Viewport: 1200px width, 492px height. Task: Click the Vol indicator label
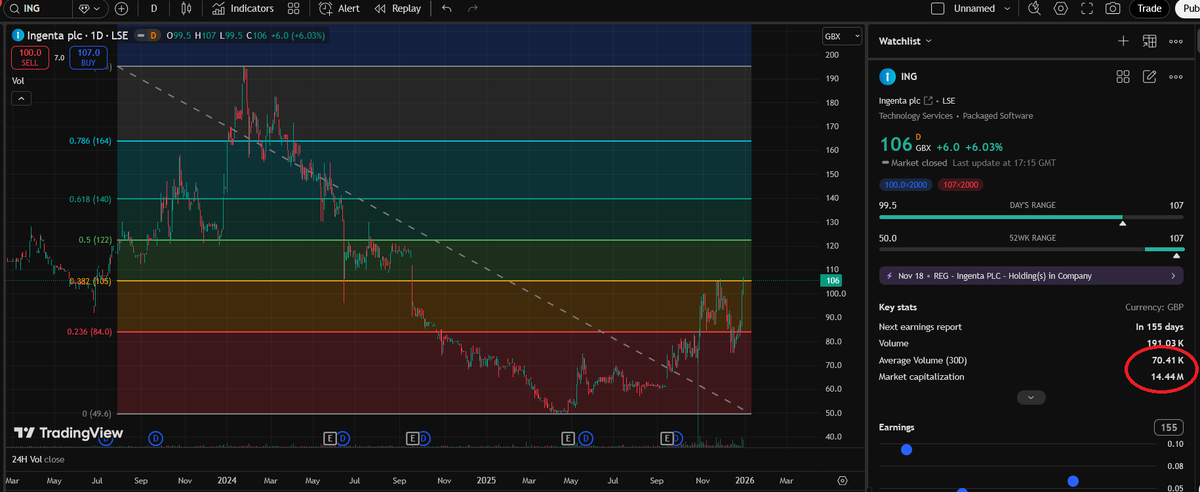pos(18,80)
